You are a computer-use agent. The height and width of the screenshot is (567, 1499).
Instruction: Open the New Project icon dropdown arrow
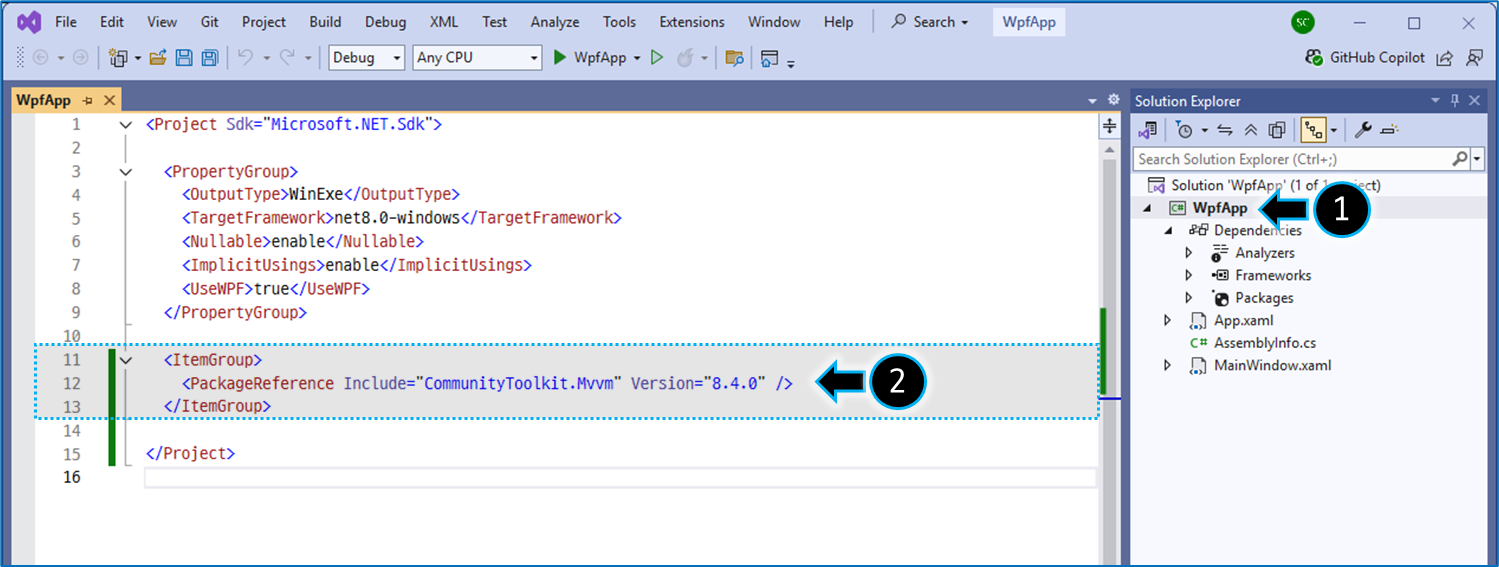[x=137, y=59]
